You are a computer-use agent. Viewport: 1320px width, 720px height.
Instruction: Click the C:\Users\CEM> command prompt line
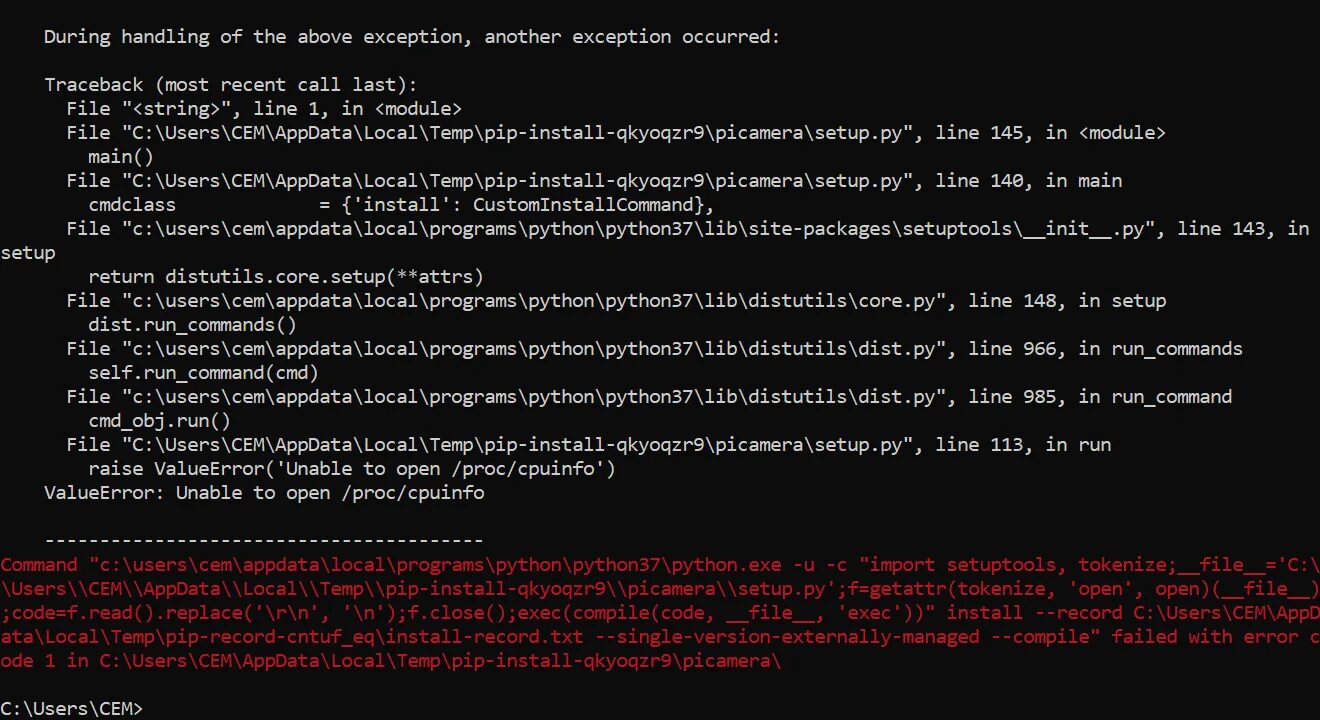click(x=72, y=708)
